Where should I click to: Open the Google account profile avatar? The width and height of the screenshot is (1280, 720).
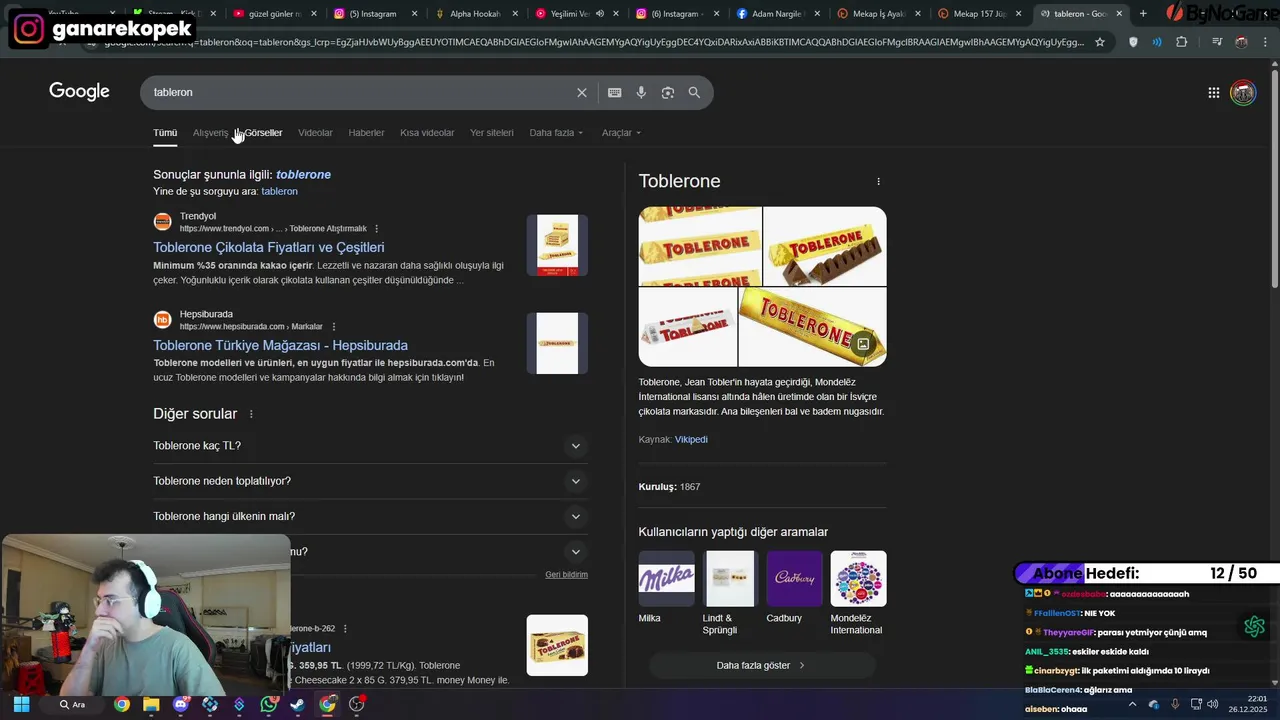click(1243, 92)
